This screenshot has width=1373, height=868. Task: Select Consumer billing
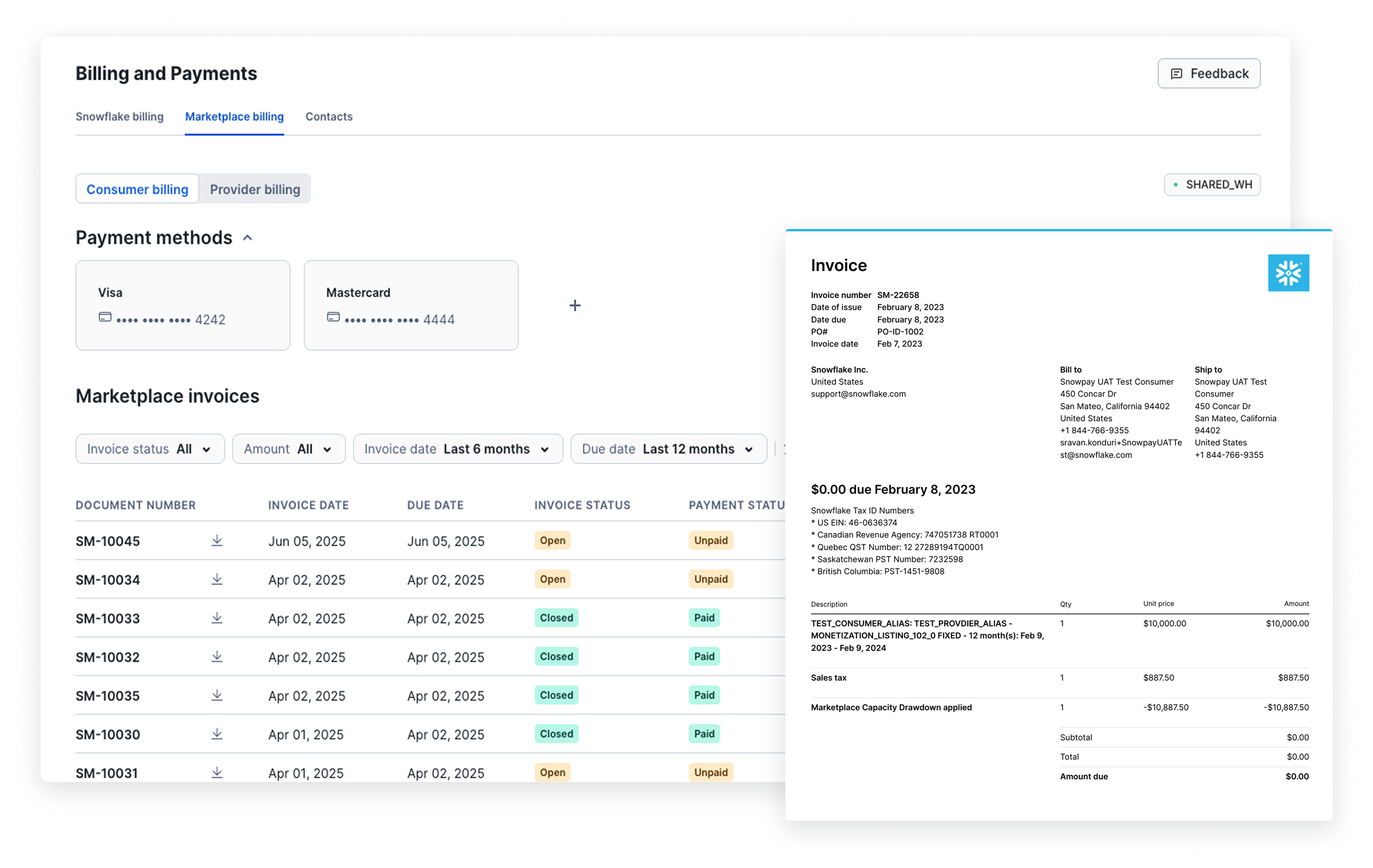click(x=137, y=189)
